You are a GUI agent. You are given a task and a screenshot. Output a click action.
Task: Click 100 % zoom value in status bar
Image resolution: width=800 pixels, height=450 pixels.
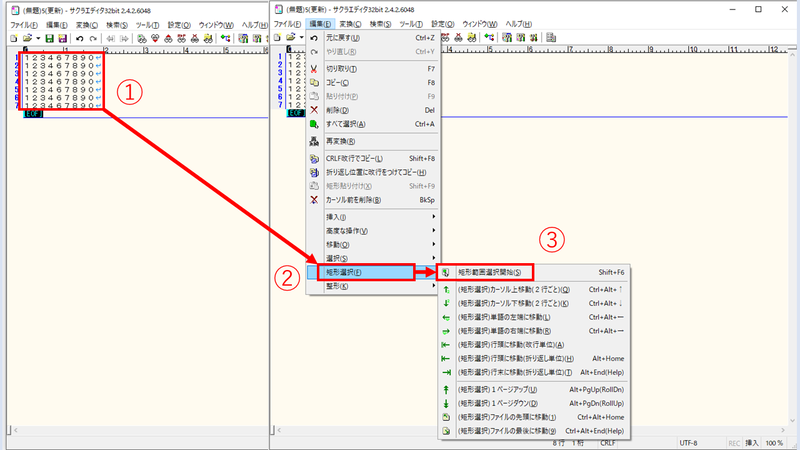(774, 443)
